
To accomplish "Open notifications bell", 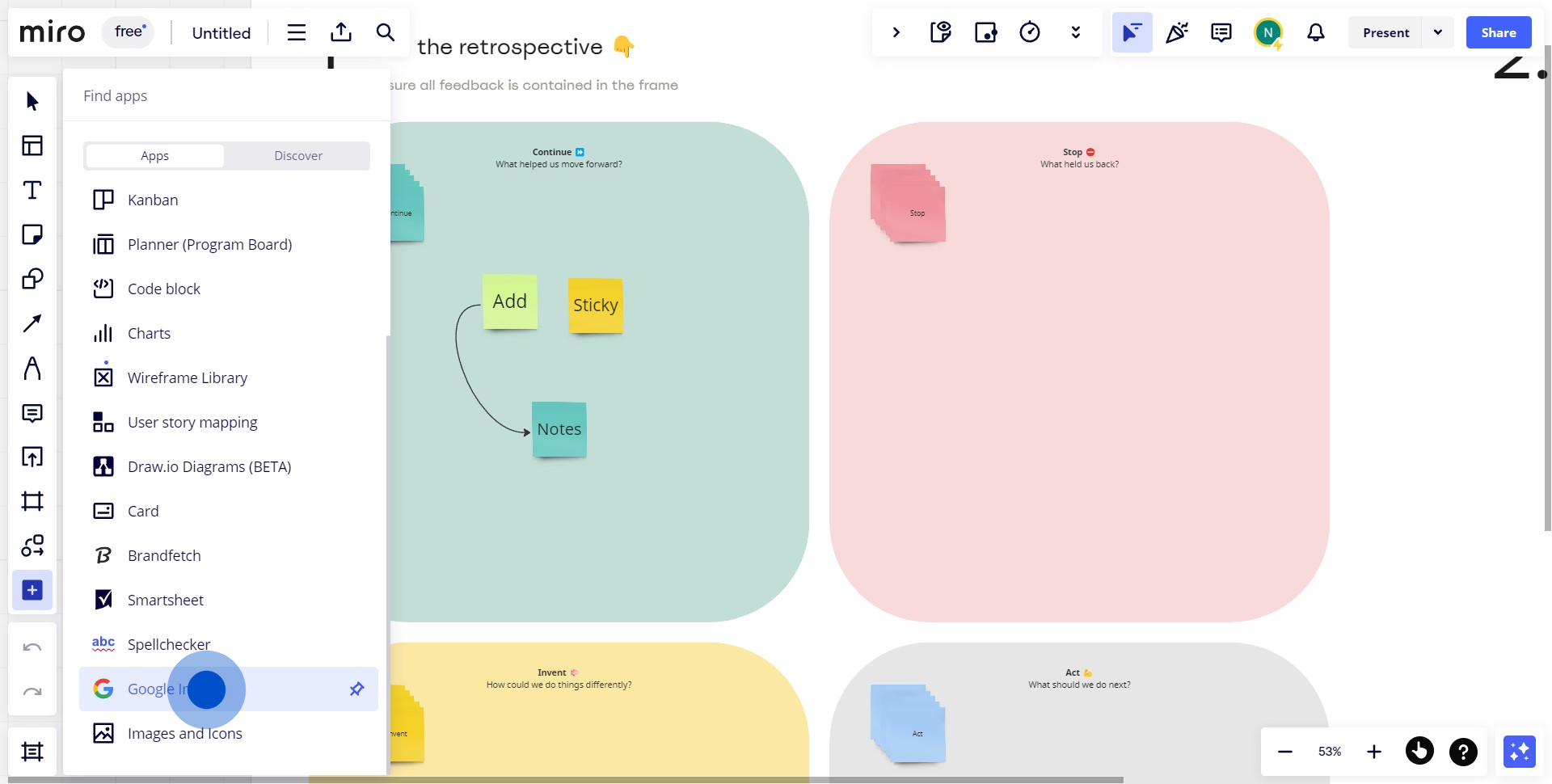I will 1316,32.
